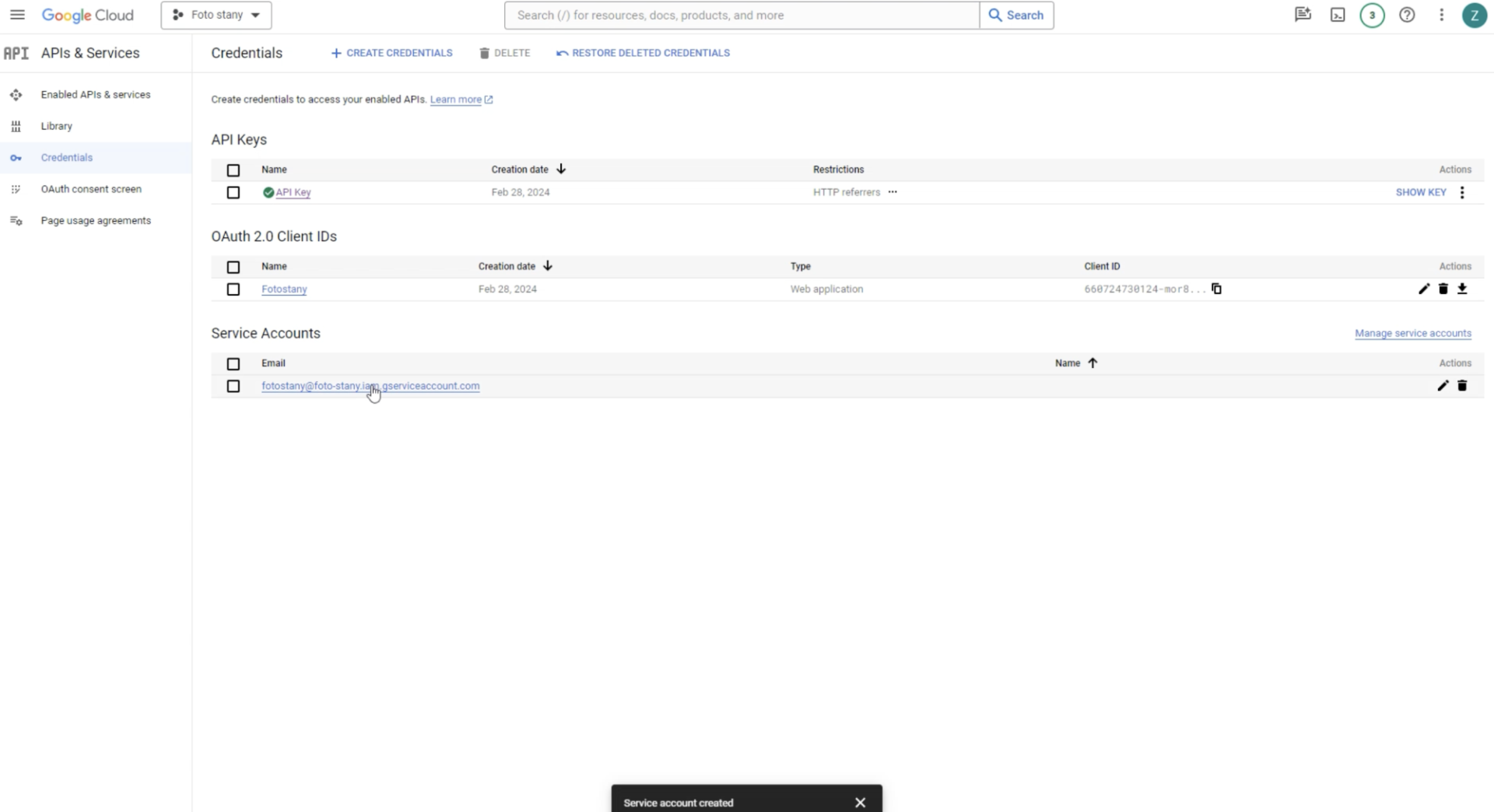This screenshot has height=812, width=1494.
Task: Sort service accounts by Name
Action: [1076, 363]
